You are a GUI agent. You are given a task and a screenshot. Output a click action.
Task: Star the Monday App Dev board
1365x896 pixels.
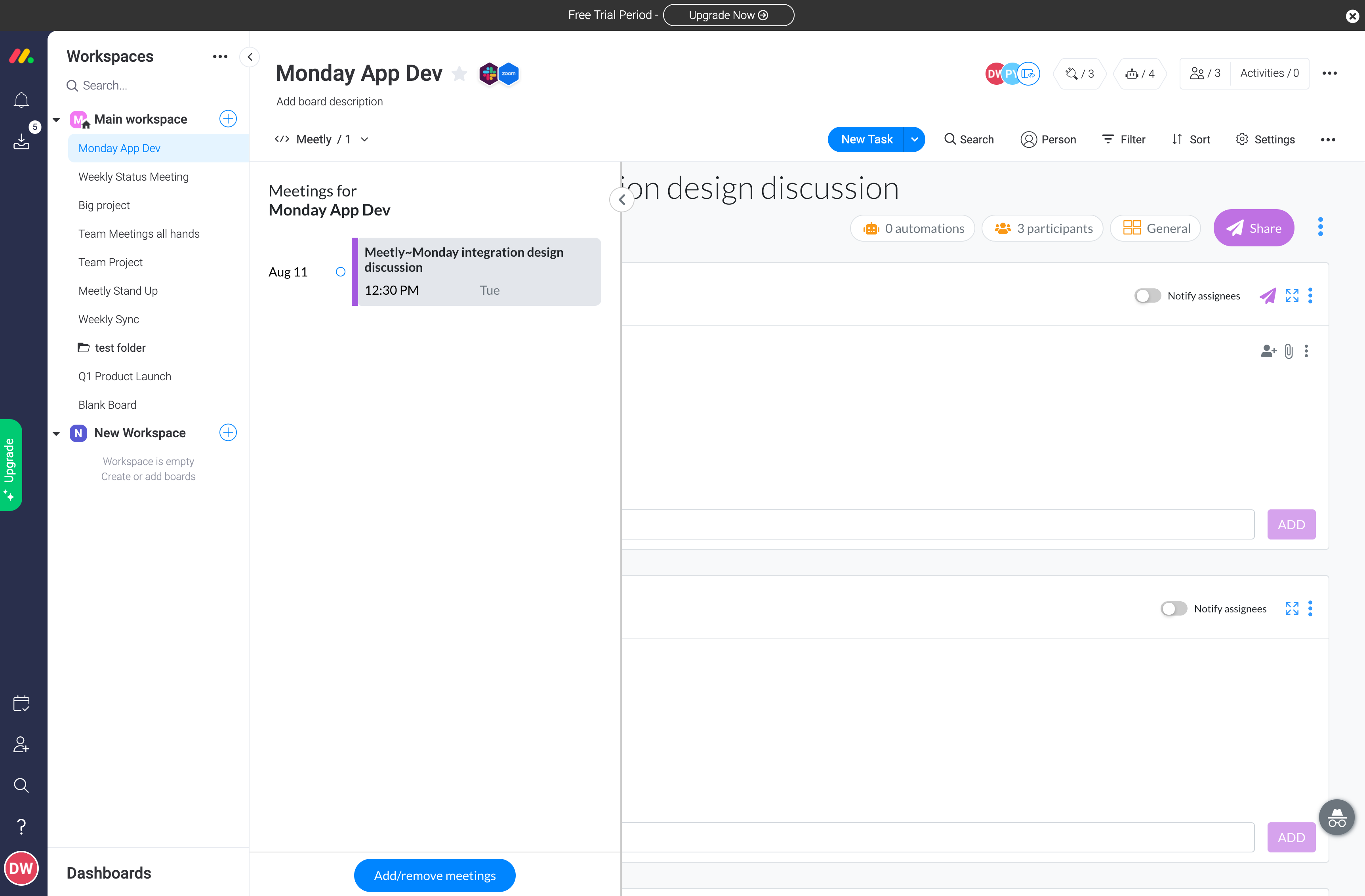coord(459,73)
